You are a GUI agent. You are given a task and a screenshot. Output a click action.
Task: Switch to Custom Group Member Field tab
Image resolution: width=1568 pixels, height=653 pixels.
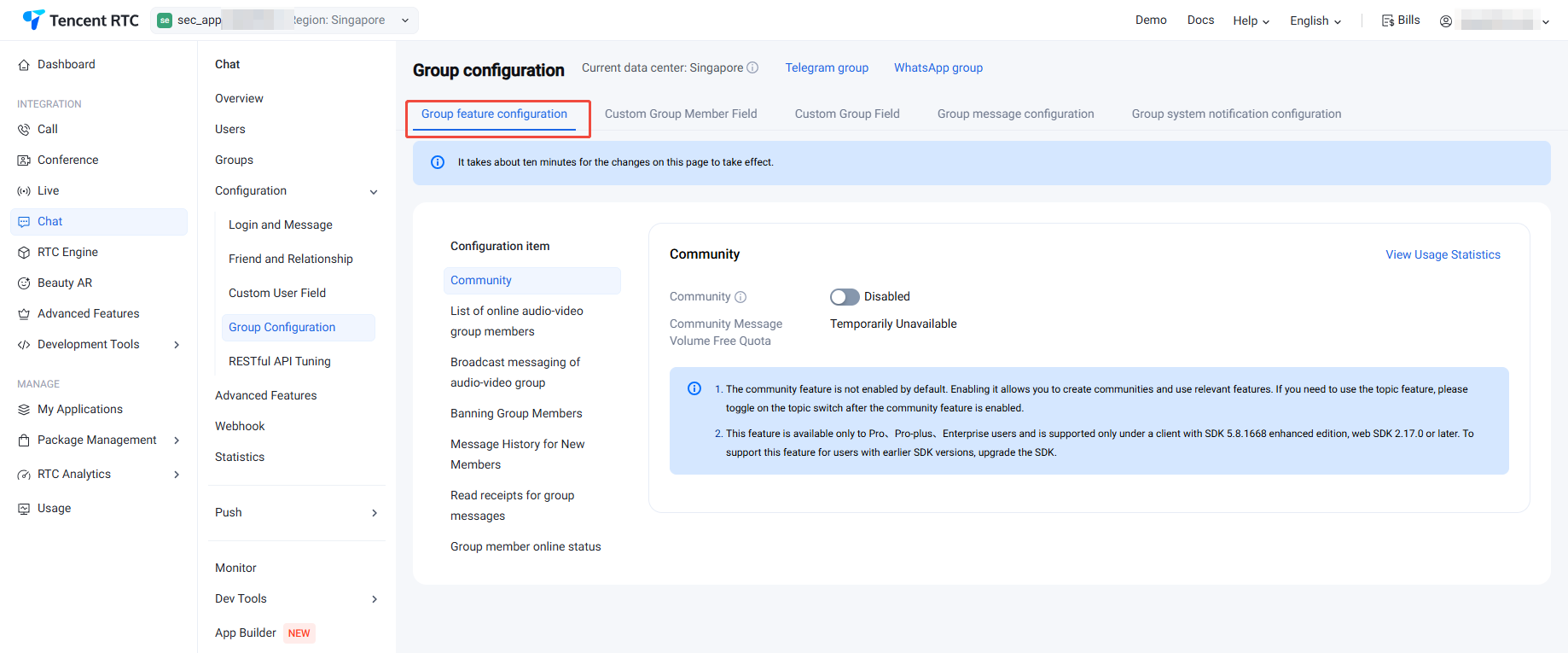point(681,114)
